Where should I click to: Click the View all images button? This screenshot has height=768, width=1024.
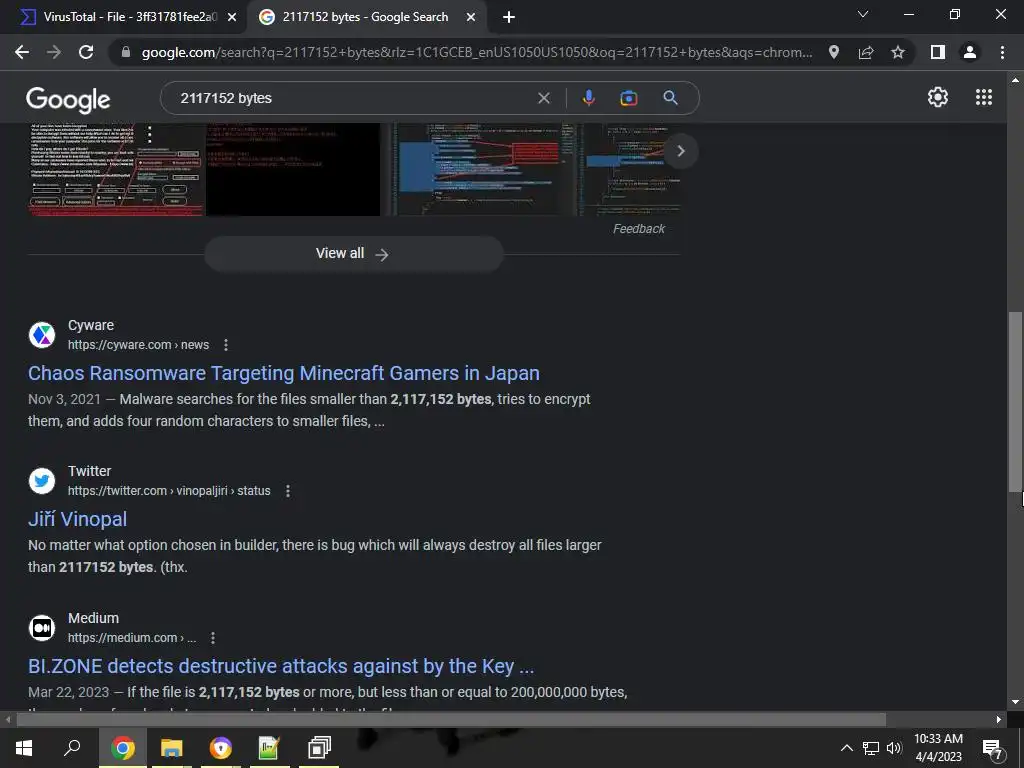(353, 253)
